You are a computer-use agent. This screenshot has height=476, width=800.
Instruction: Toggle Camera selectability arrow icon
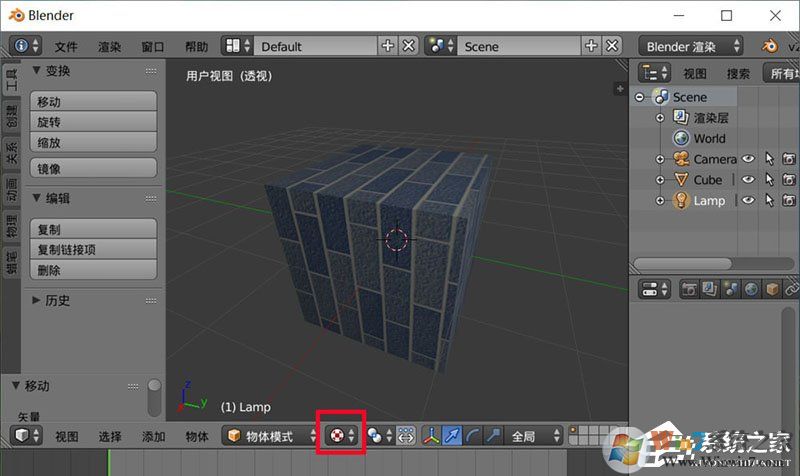click(x=769, y=159)
